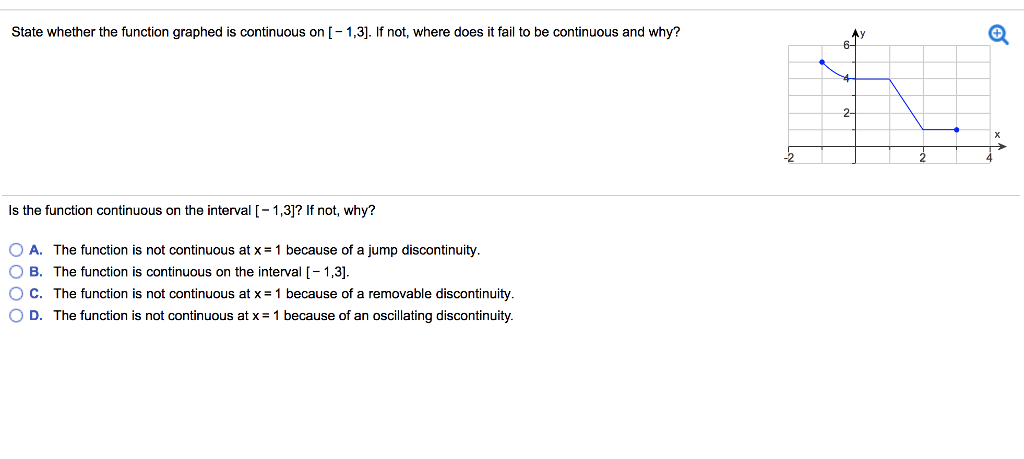The image size is (1024, 459).
Task: Click the tick label 6 on the y-axis
Action: (846, 45)
